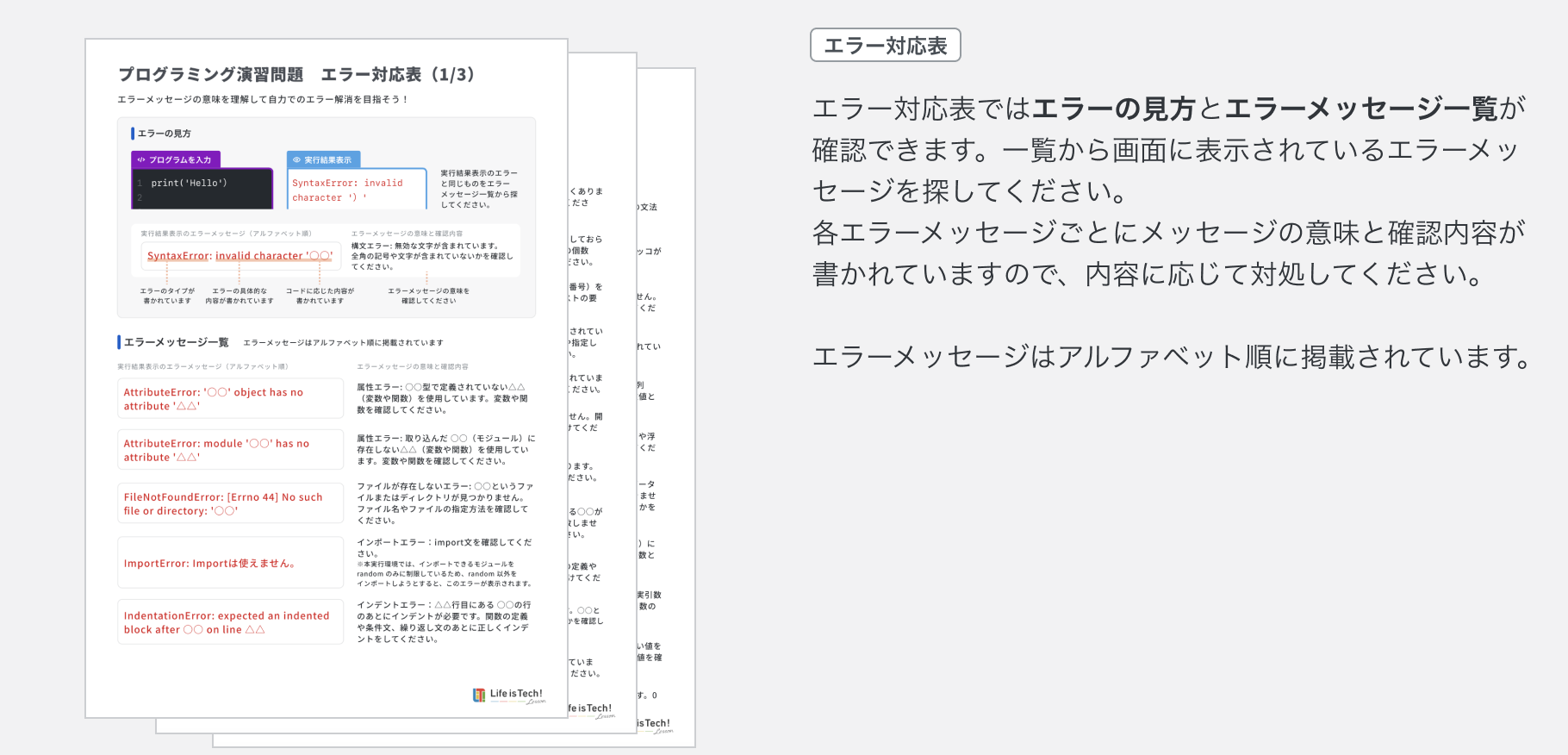Screen dimensions: 1568x755
Task: Click the title プログラミング演習問題 エラー対応表 (1/3)
Action: tap(296, 74)
